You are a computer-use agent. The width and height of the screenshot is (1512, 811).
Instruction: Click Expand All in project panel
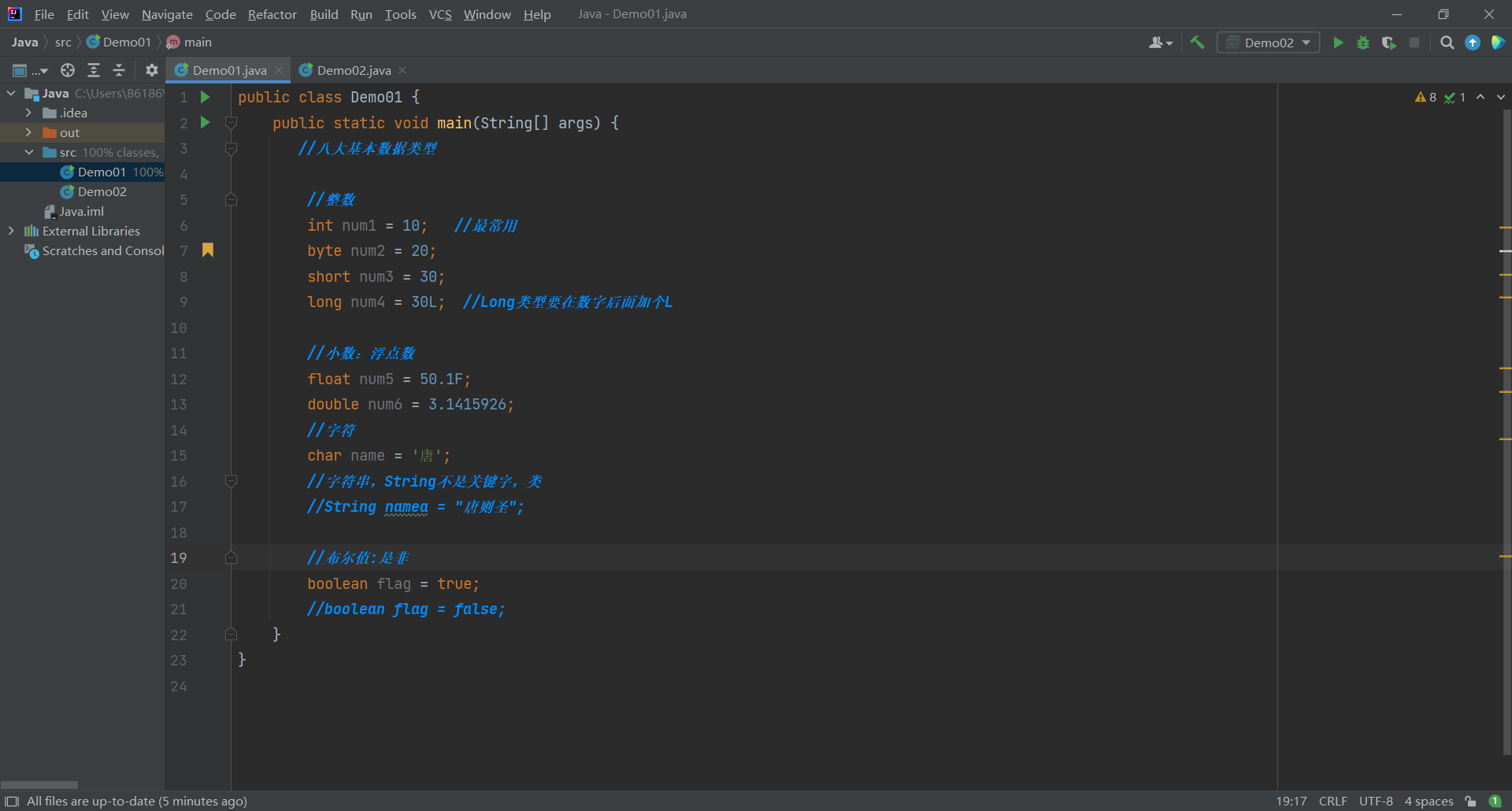click(94, 70)
